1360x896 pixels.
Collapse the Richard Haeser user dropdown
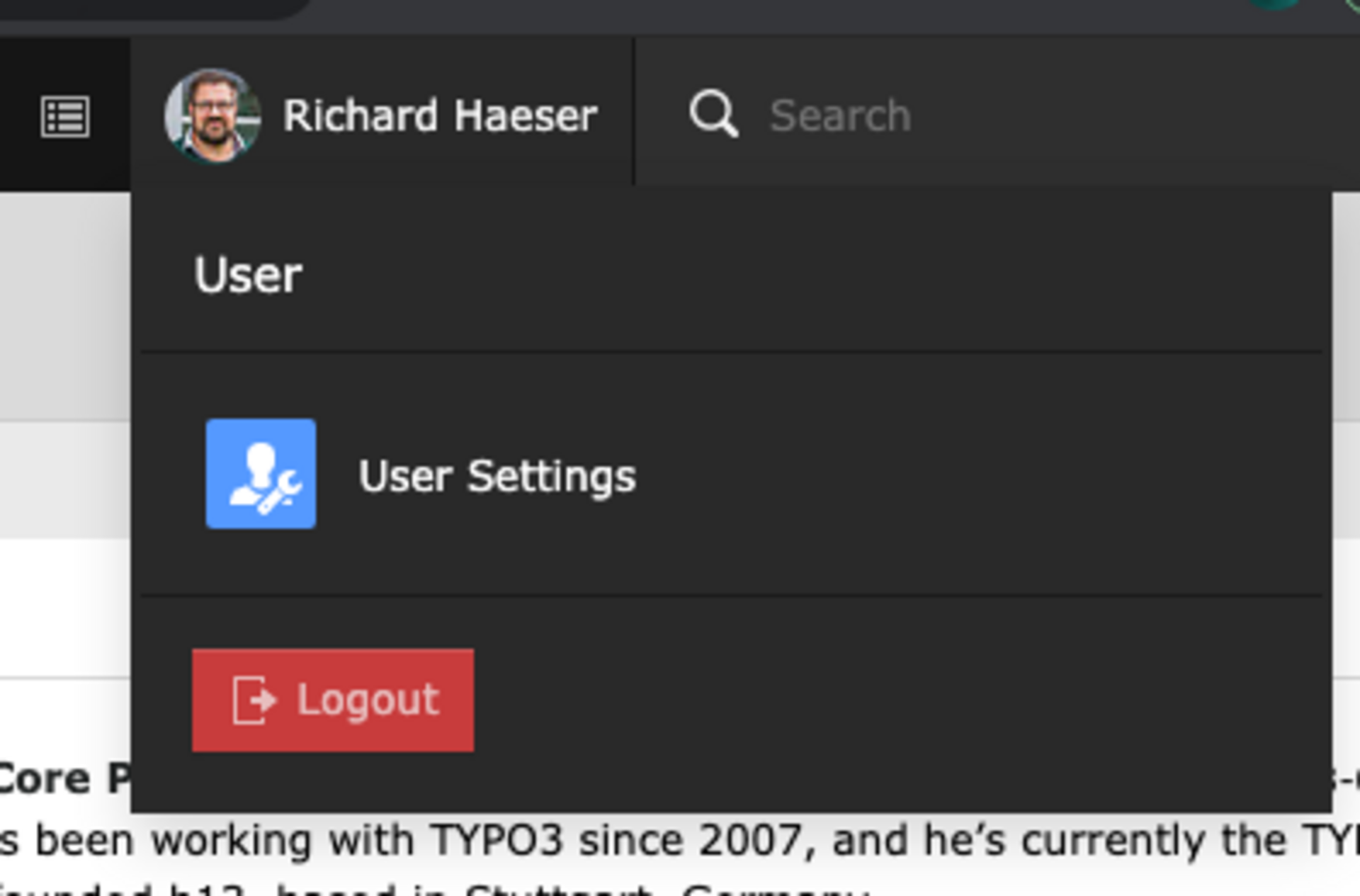(382, 115)
